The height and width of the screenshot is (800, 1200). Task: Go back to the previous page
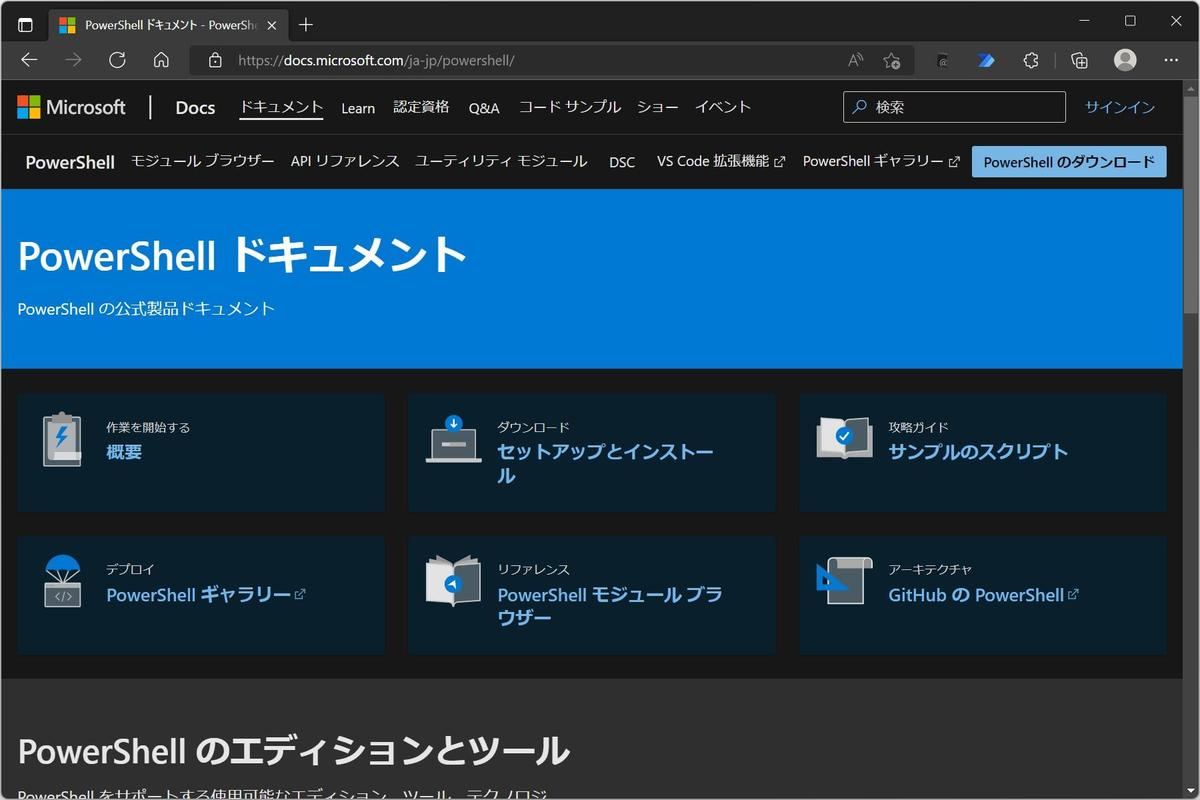tap(29, 60)
